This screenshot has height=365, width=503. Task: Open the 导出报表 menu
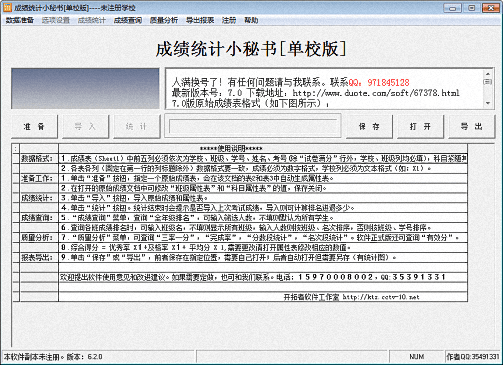tap(200, 20)
